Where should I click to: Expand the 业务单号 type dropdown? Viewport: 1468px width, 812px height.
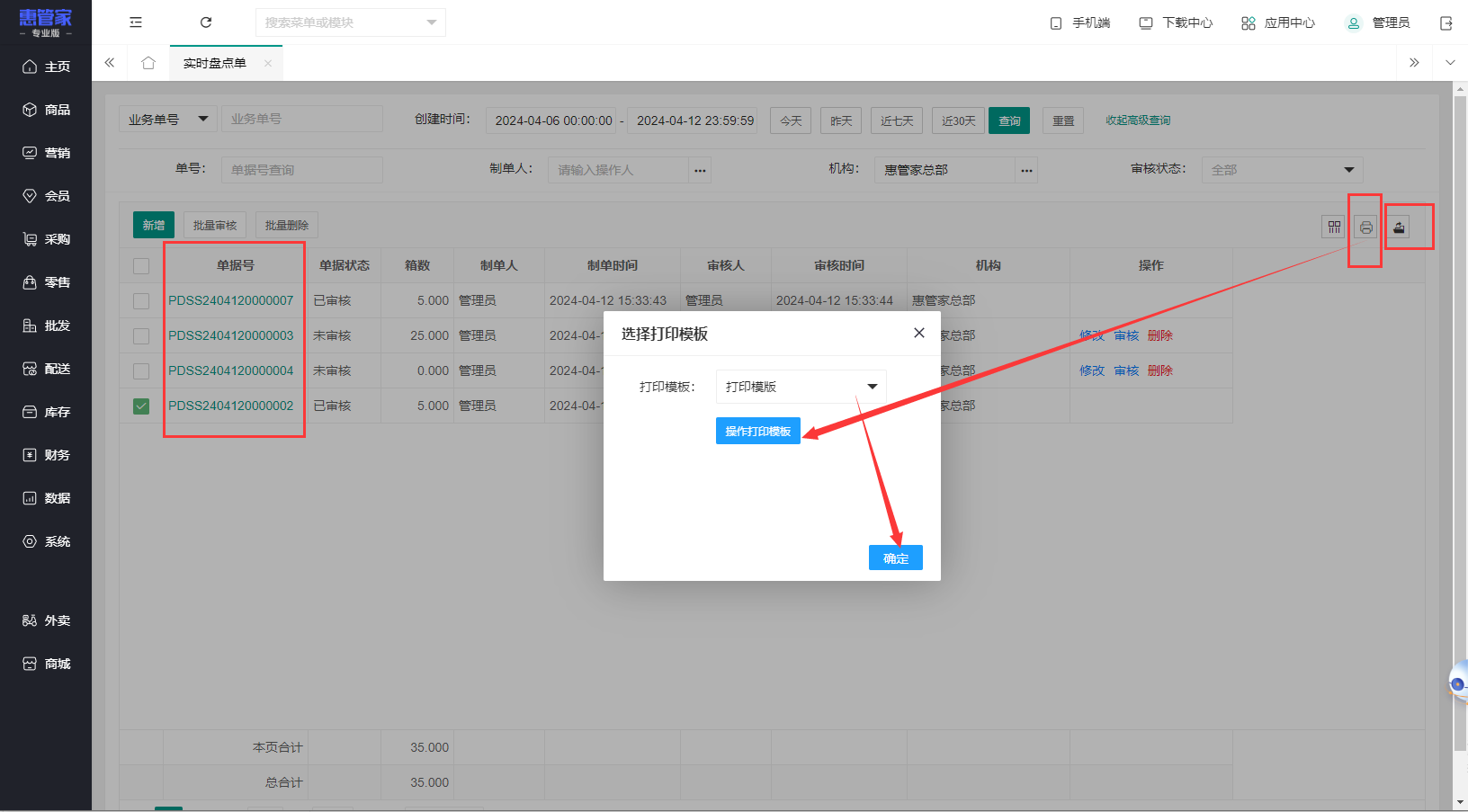point(168,119)
